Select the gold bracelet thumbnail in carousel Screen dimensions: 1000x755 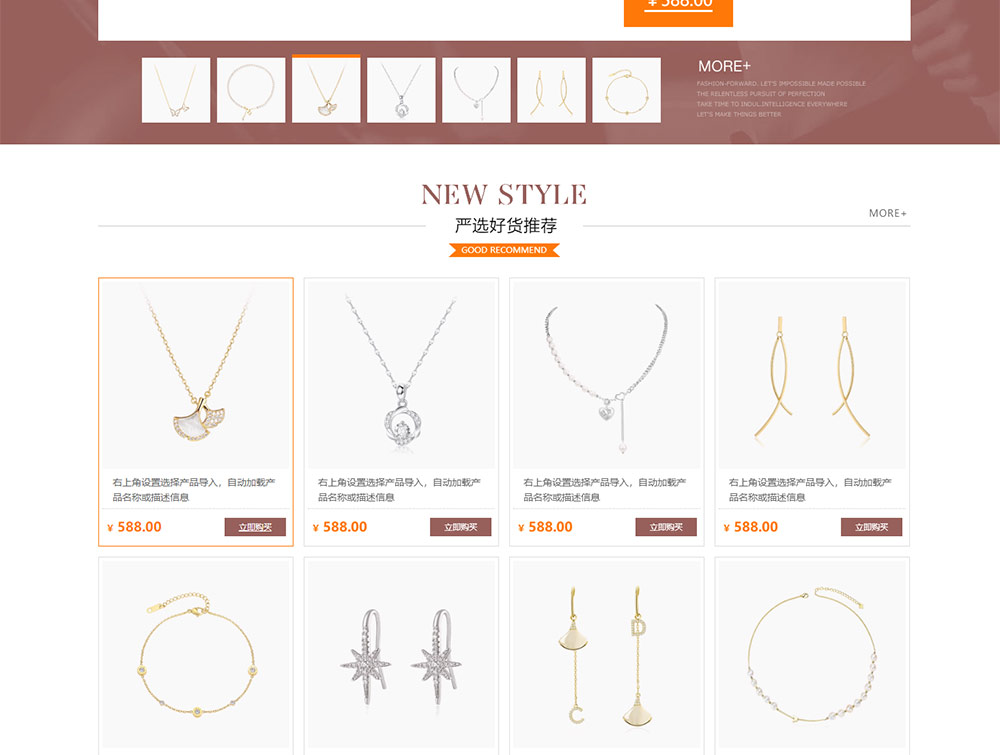tap(626, 90)
